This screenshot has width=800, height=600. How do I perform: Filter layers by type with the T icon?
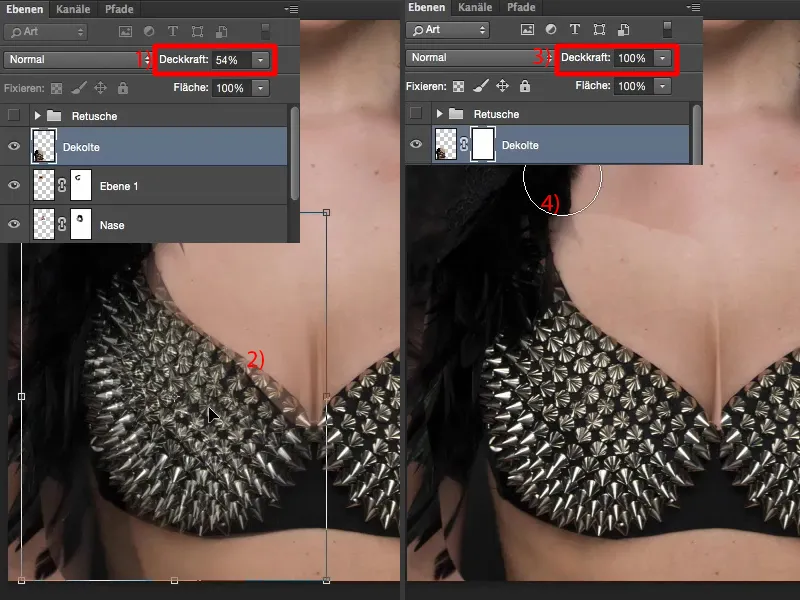(x=173, y=31)
